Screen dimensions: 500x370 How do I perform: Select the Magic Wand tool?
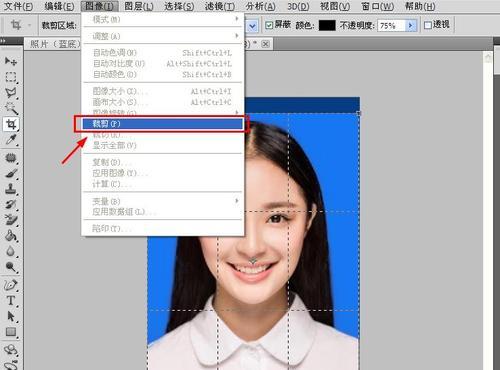tap(11, 108)
